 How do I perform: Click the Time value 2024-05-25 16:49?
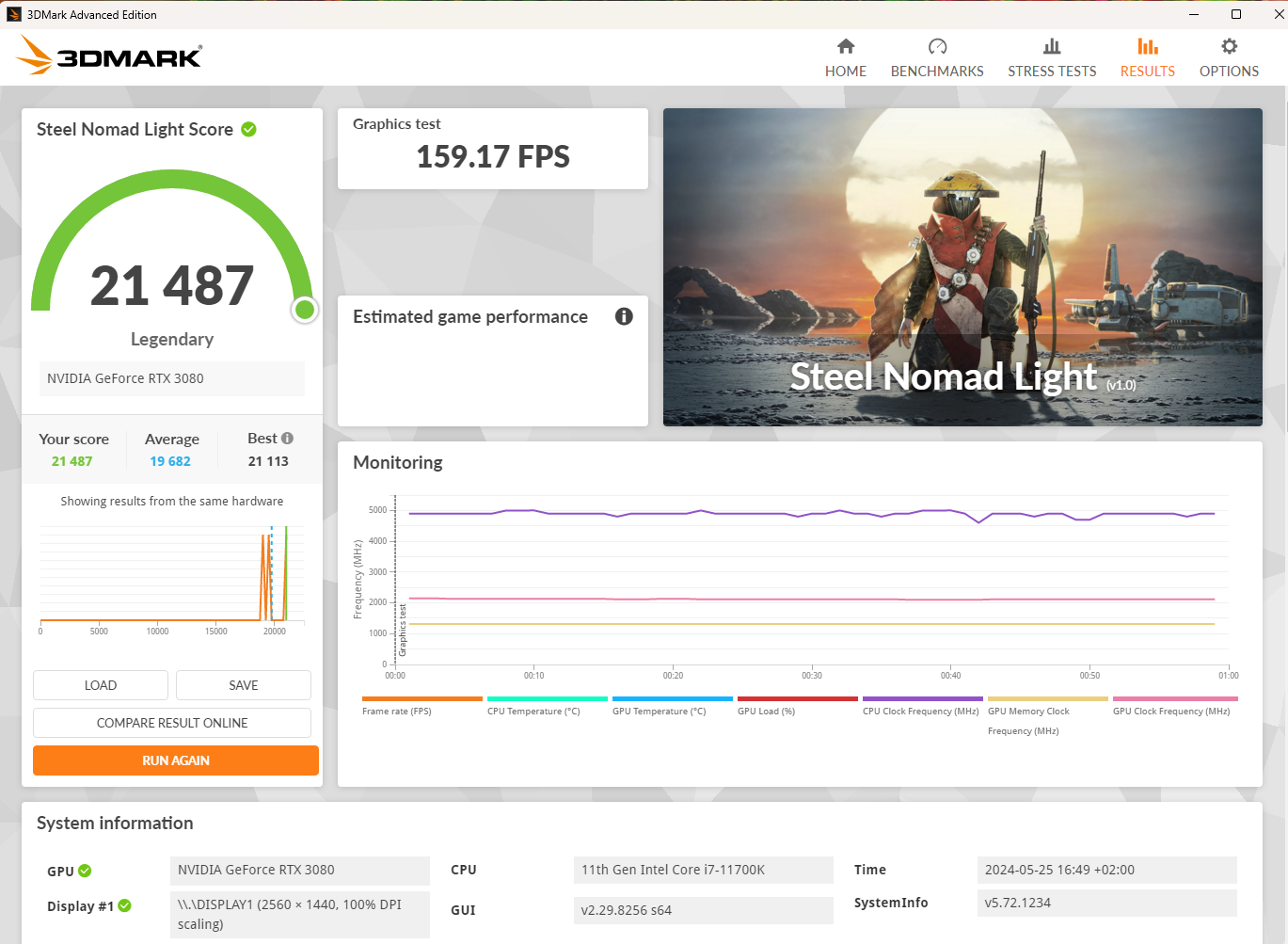point(1106,870)
